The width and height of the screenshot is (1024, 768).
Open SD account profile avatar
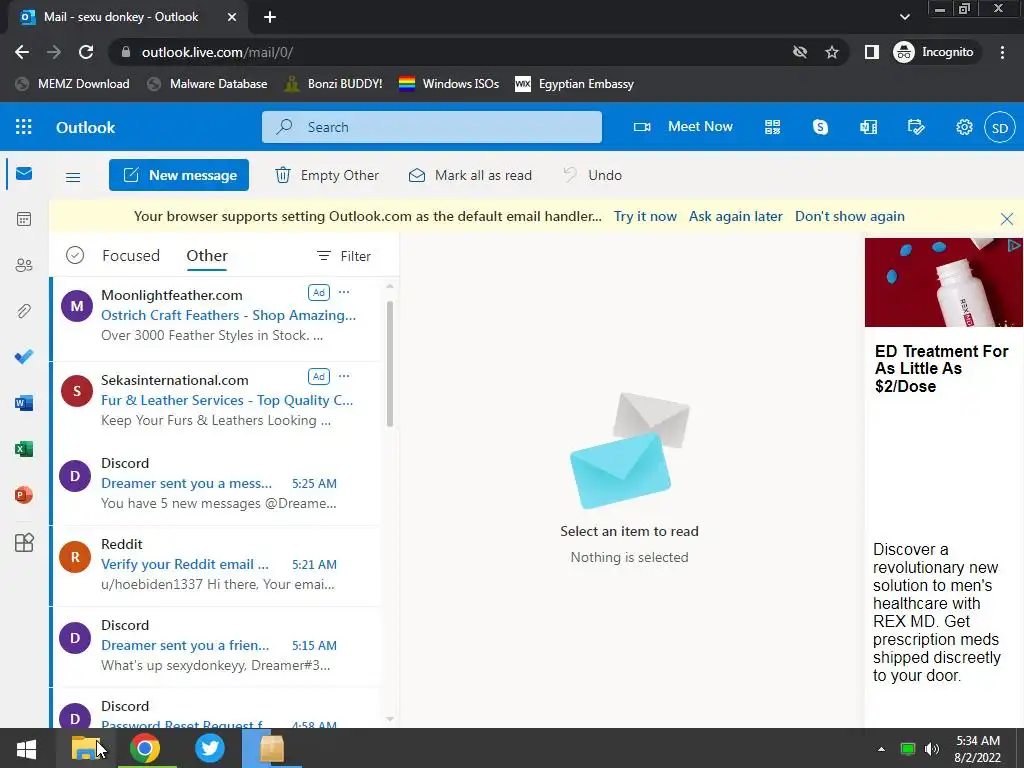tap(1000, 127)
